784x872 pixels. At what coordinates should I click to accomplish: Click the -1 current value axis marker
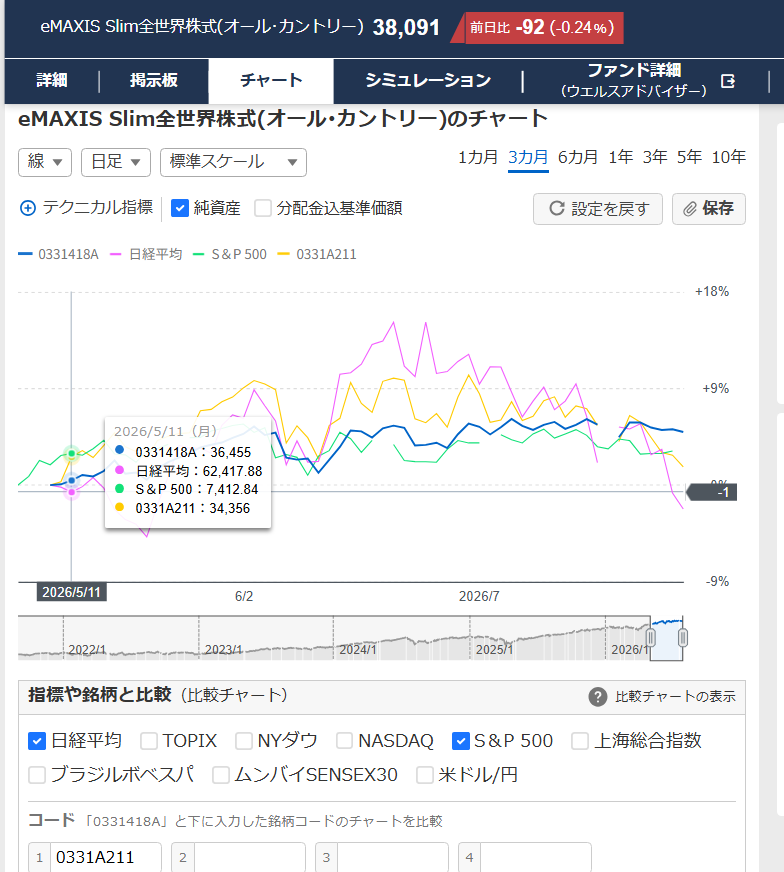pyautogui.click(x=712, y=492)
